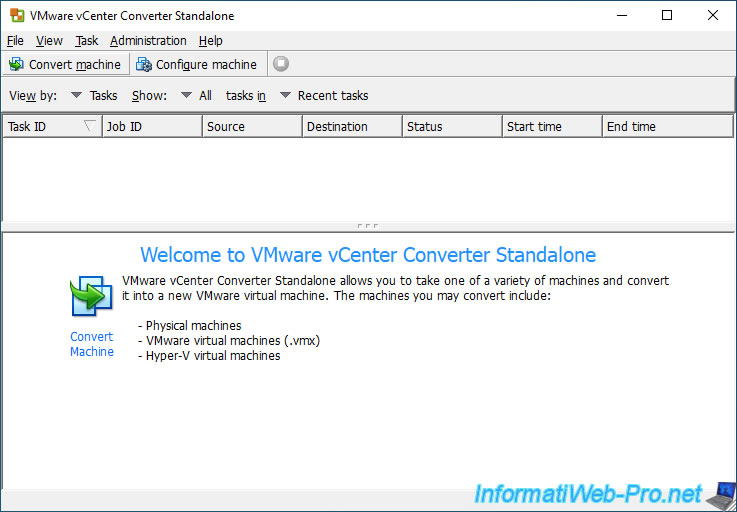Screen dimensions: 737x512
Task: Minimize the Converter window
Action: click(622, 16)
